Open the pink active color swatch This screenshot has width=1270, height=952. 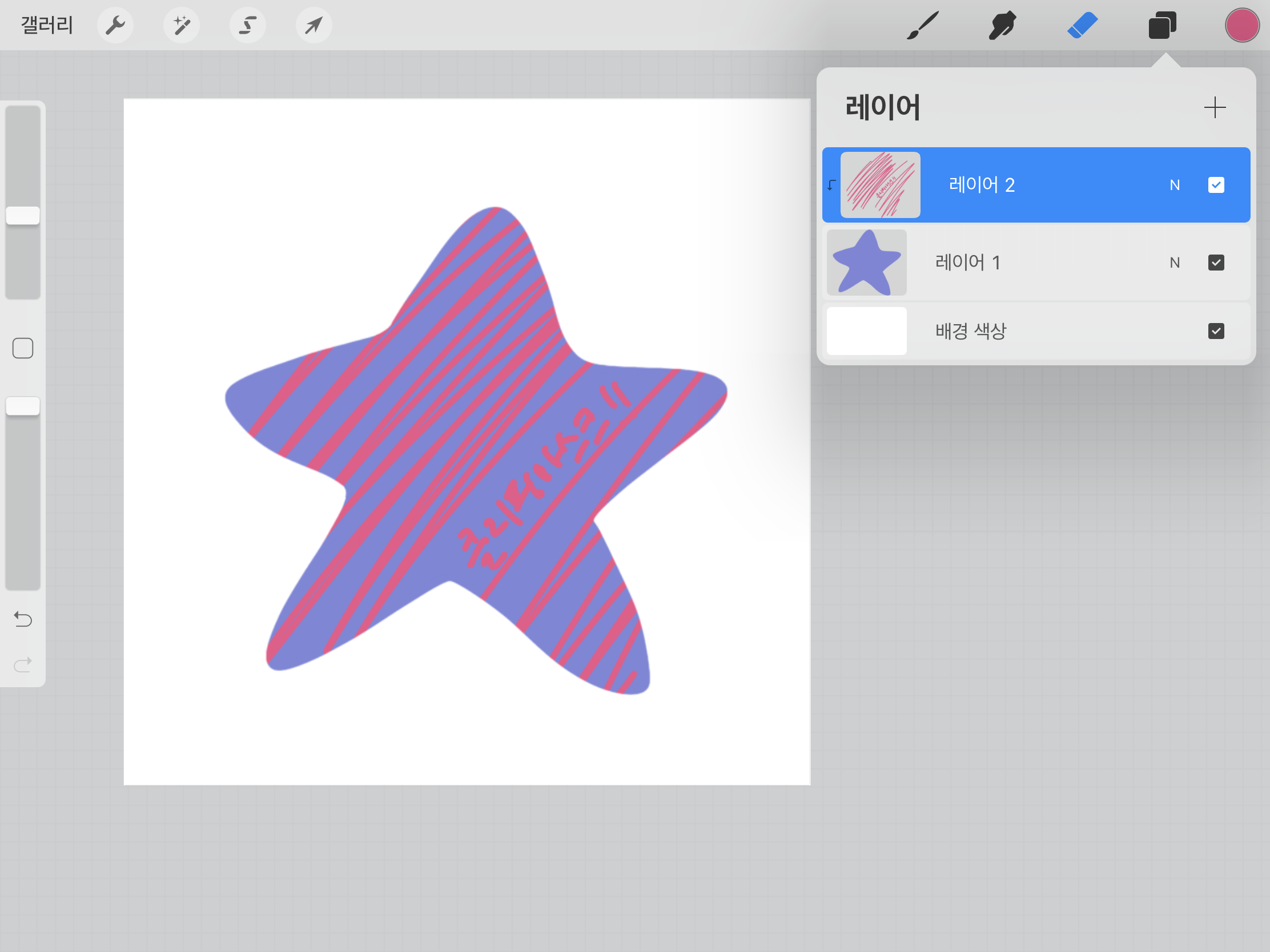click(1241, 25)
